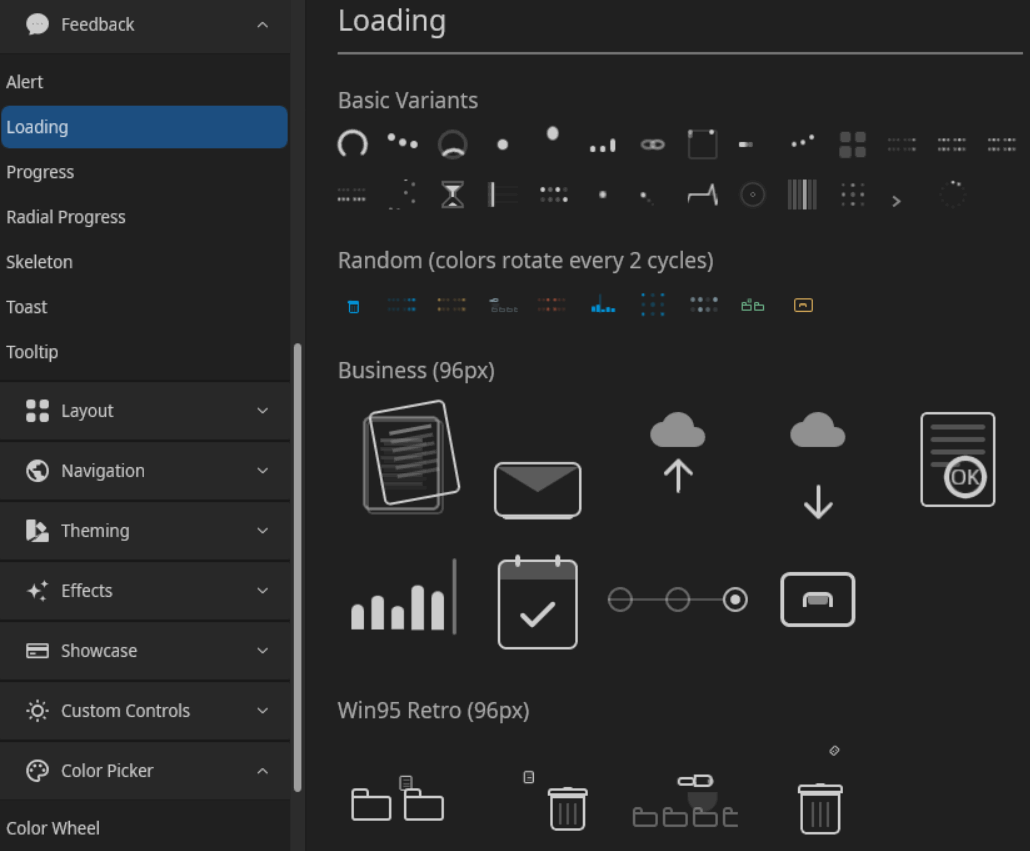This screenshot has height=851, width=1030.
Task: Click the cloud upload loading icon
Action: [678, 460]
